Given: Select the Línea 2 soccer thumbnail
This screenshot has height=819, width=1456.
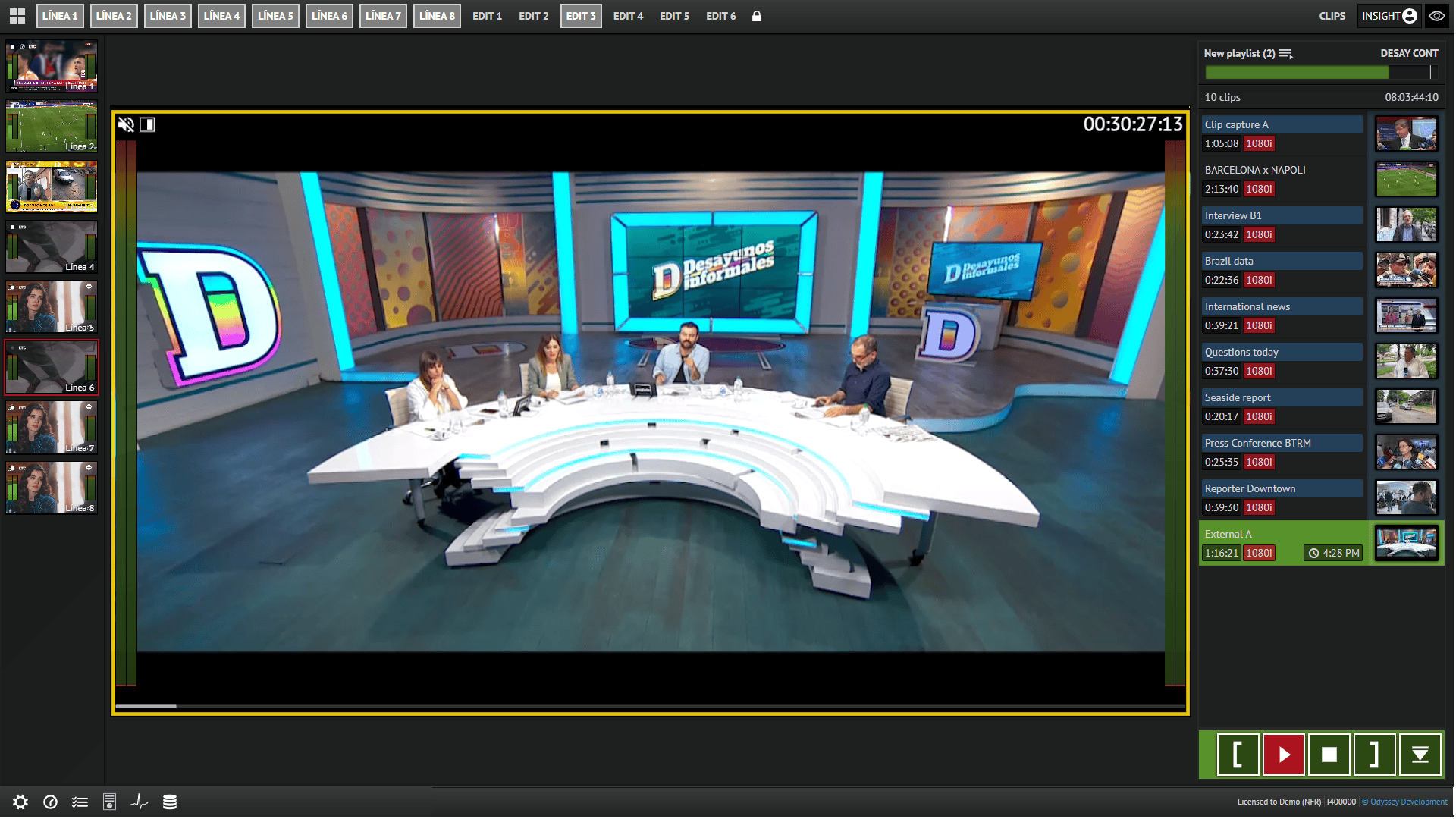Looking at the screenshot, I should tap(52, 126).
